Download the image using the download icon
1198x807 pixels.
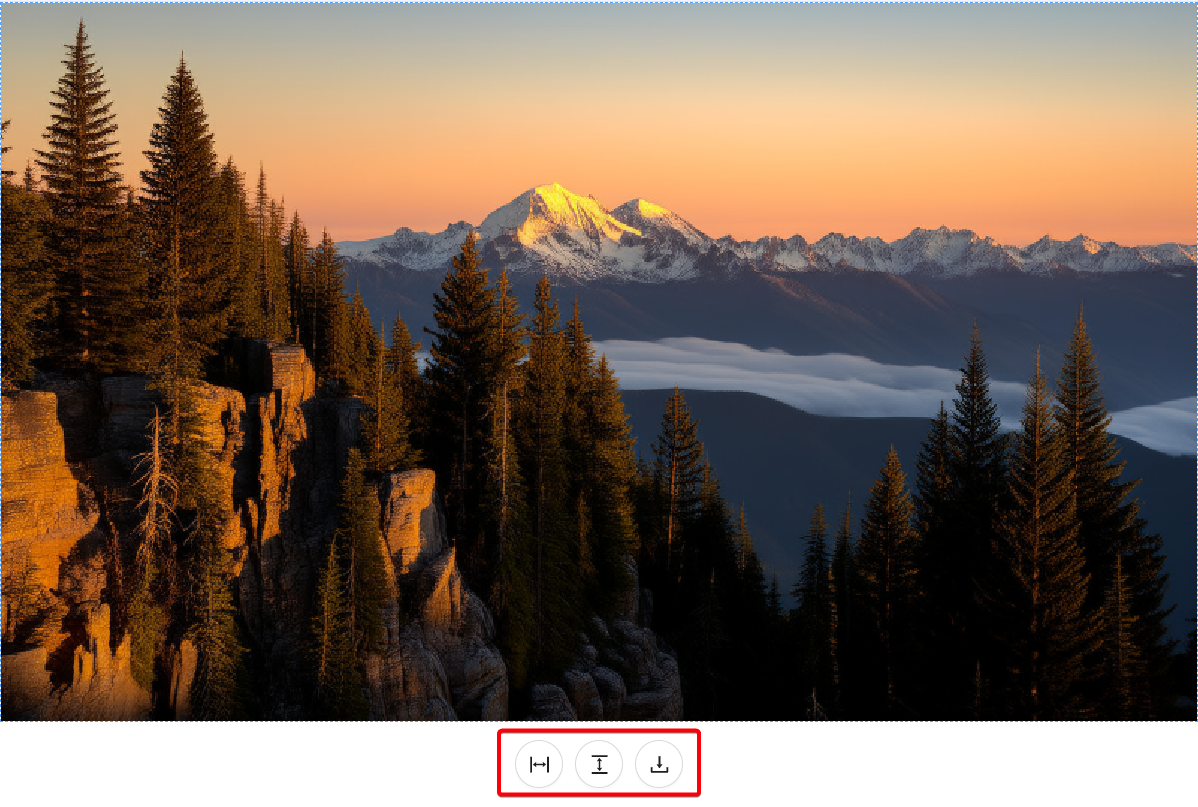pyautogui.click(x=659, y=764)
